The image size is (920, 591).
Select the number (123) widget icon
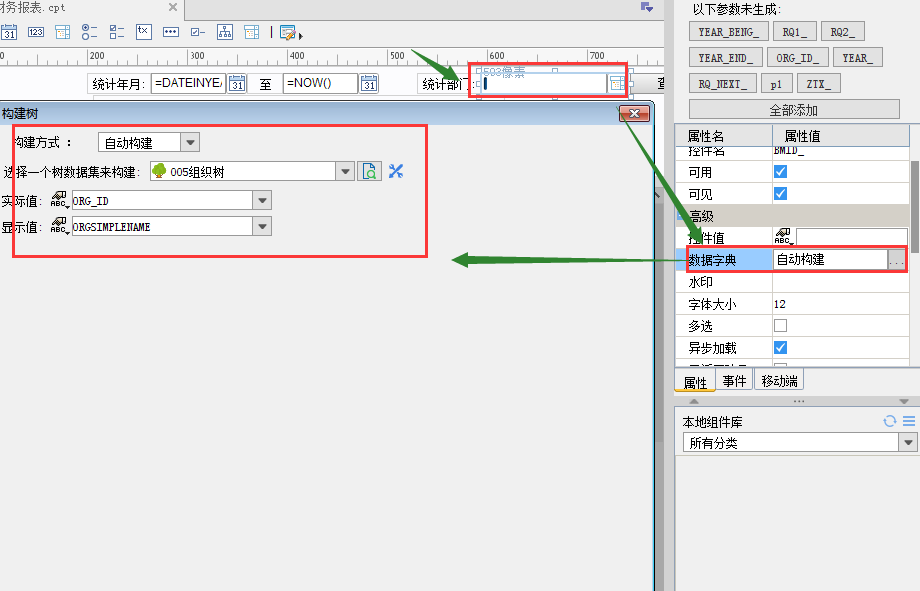click(36, 32)
